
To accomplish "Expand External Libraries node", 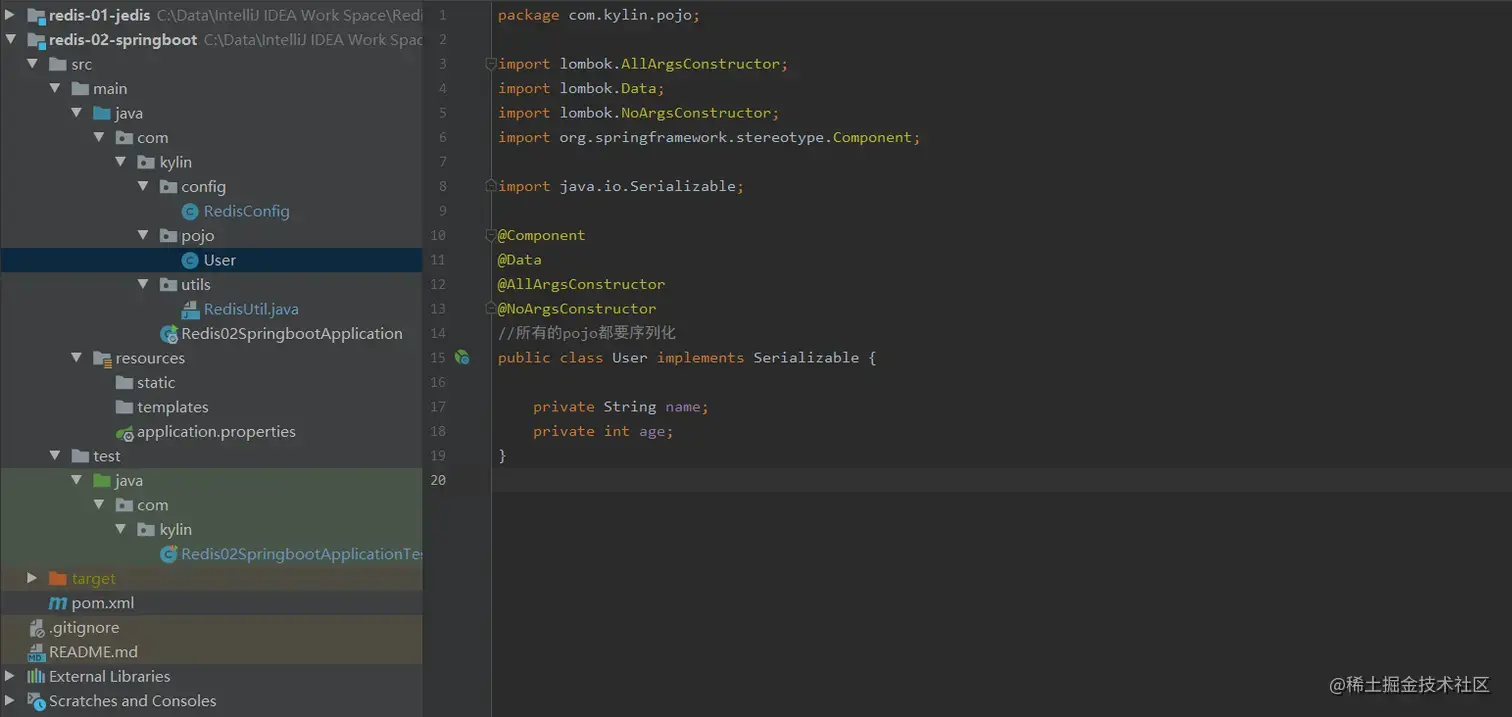I will point(10,677).
